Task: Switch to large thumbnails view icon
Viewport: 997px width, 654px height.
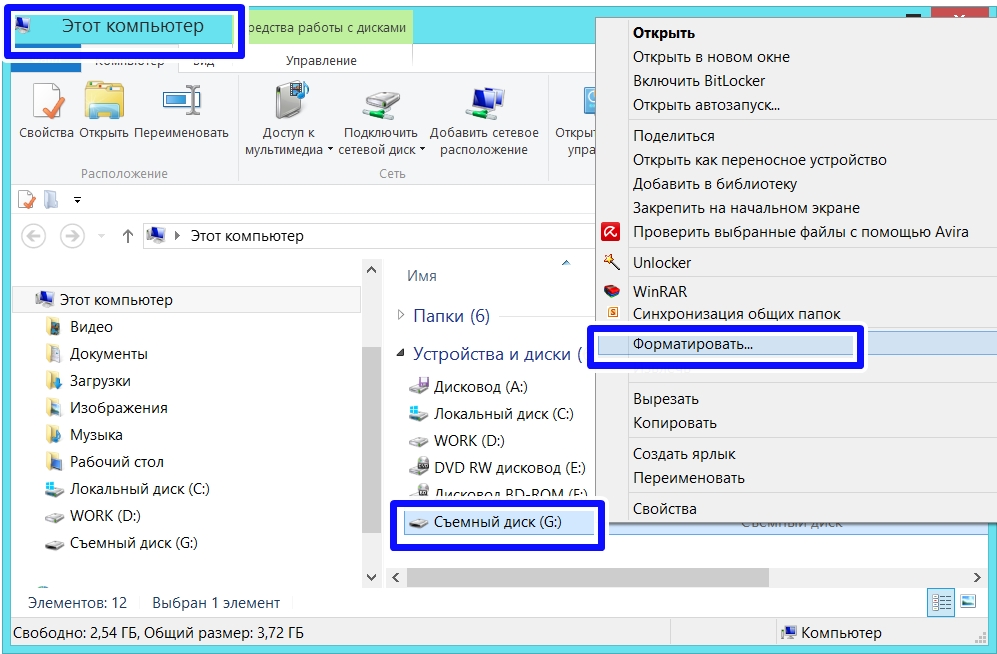Action: coord(967,602)
